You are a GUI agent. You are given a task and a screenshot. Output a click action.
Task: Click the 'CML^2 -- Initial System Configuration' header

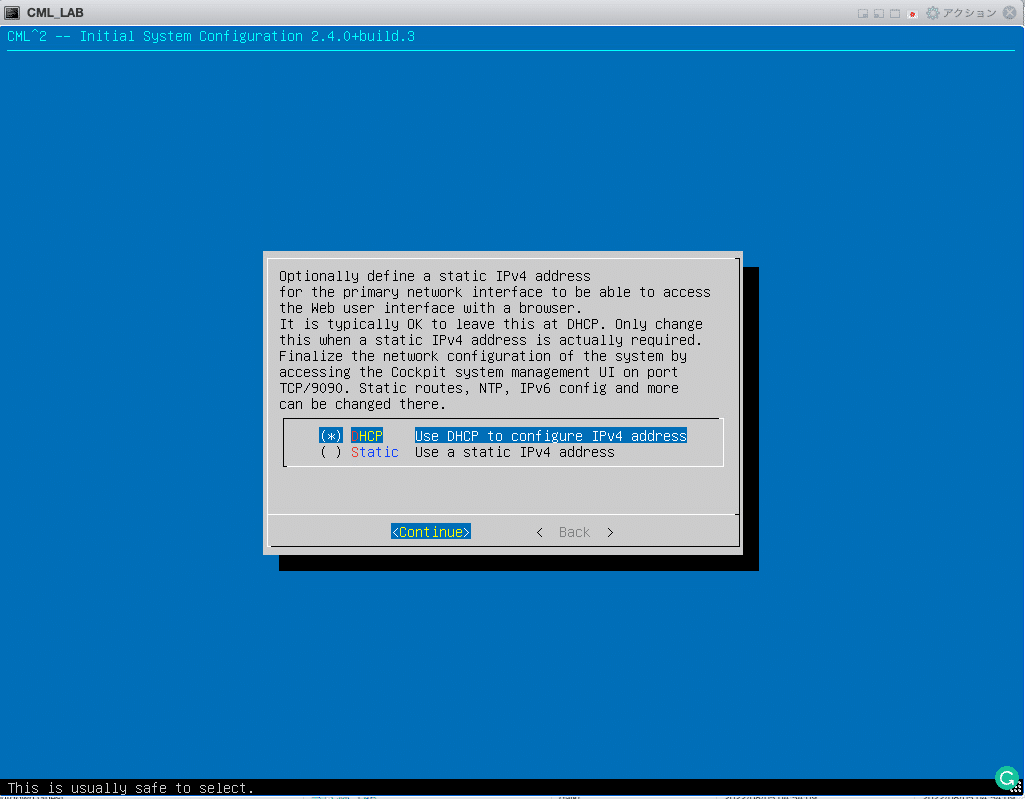pos(211,37)
